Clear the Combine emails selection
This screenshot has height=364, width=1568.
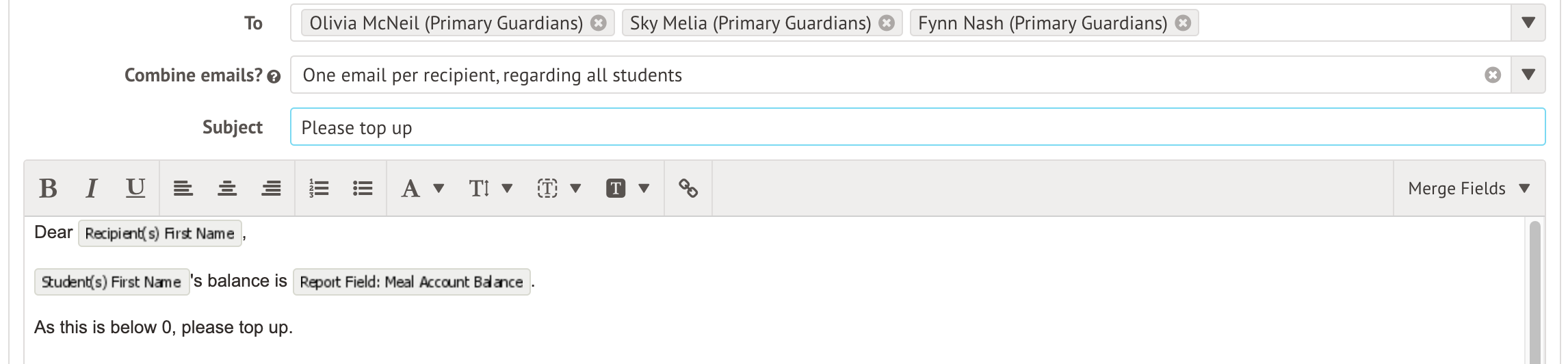[x=1493, y=75]
